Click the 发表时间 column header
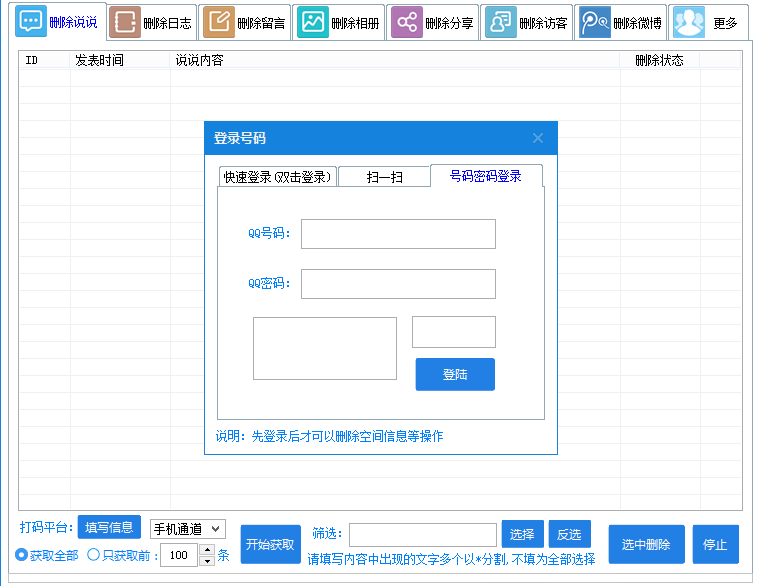759x586 pixels. tap(120, 60)
